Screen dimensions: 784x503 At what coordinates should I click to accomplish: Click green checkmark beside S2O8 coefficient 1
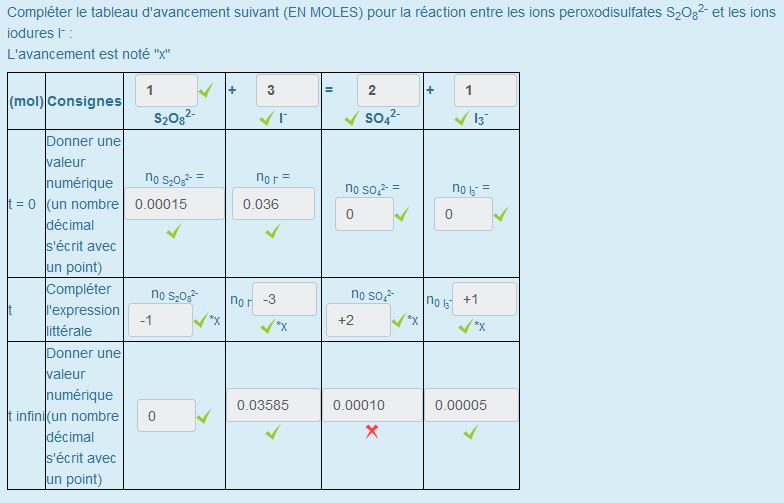(x=205, y=91)
